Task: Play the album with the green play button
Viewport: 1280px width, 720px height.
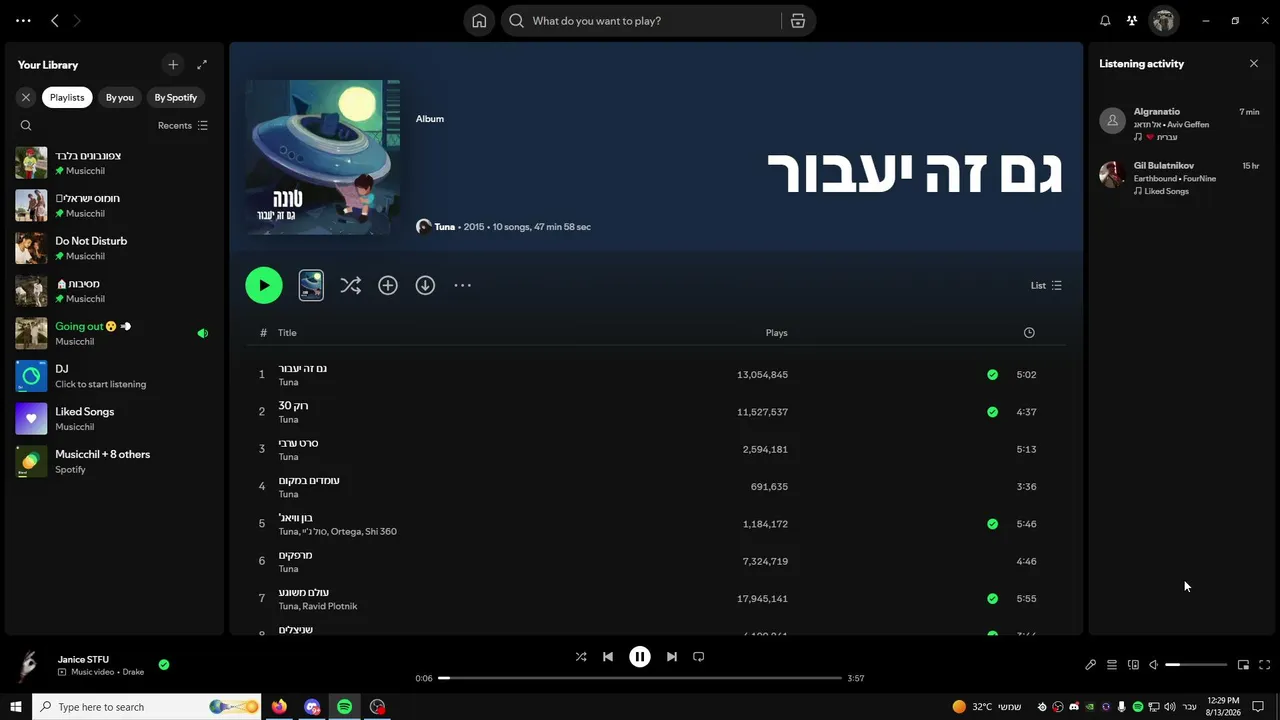Action: (x=264, y=285)
